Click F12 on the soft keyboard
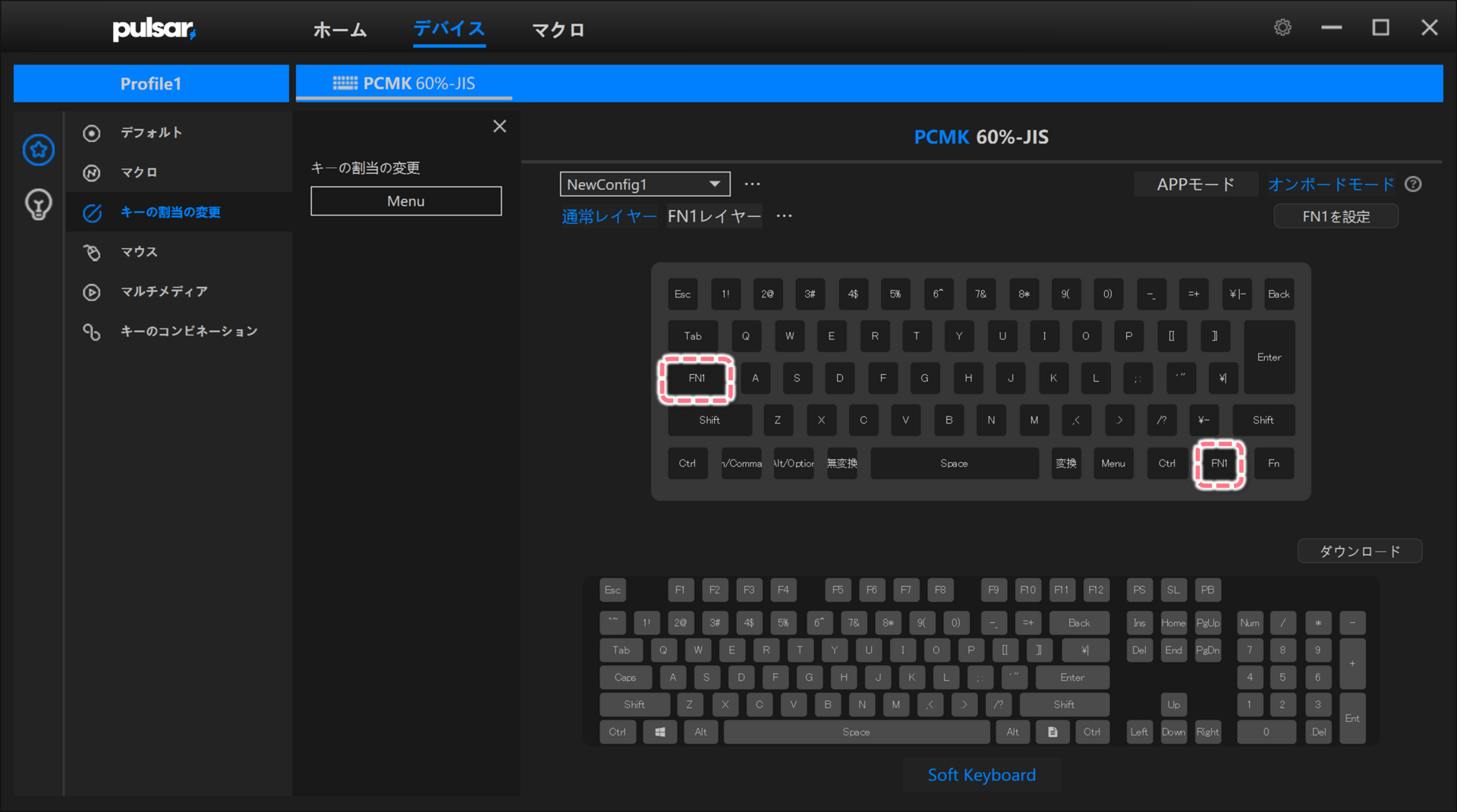The height and width of the screenshot is (812, 1457). (x=1096, y=590)
